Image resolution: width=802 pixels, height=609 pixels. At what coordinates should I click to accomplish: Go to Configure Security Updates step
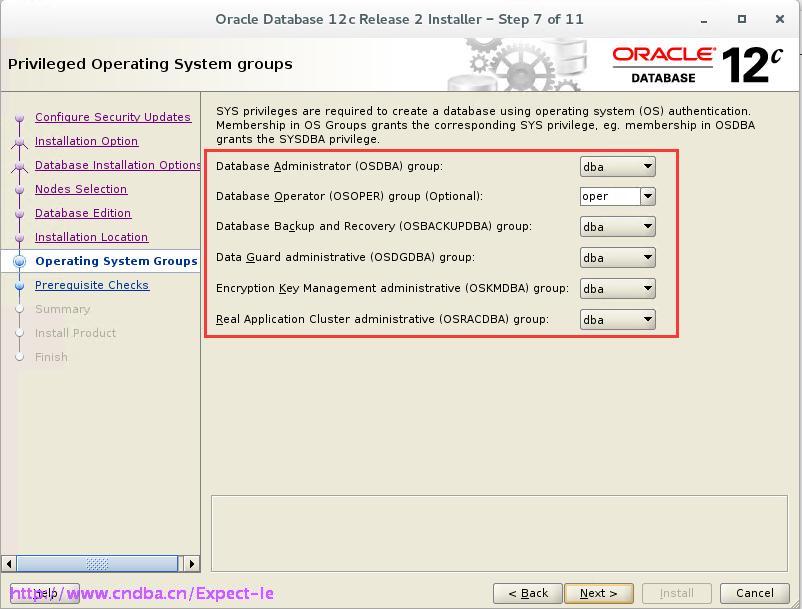(x=113, y=117)
